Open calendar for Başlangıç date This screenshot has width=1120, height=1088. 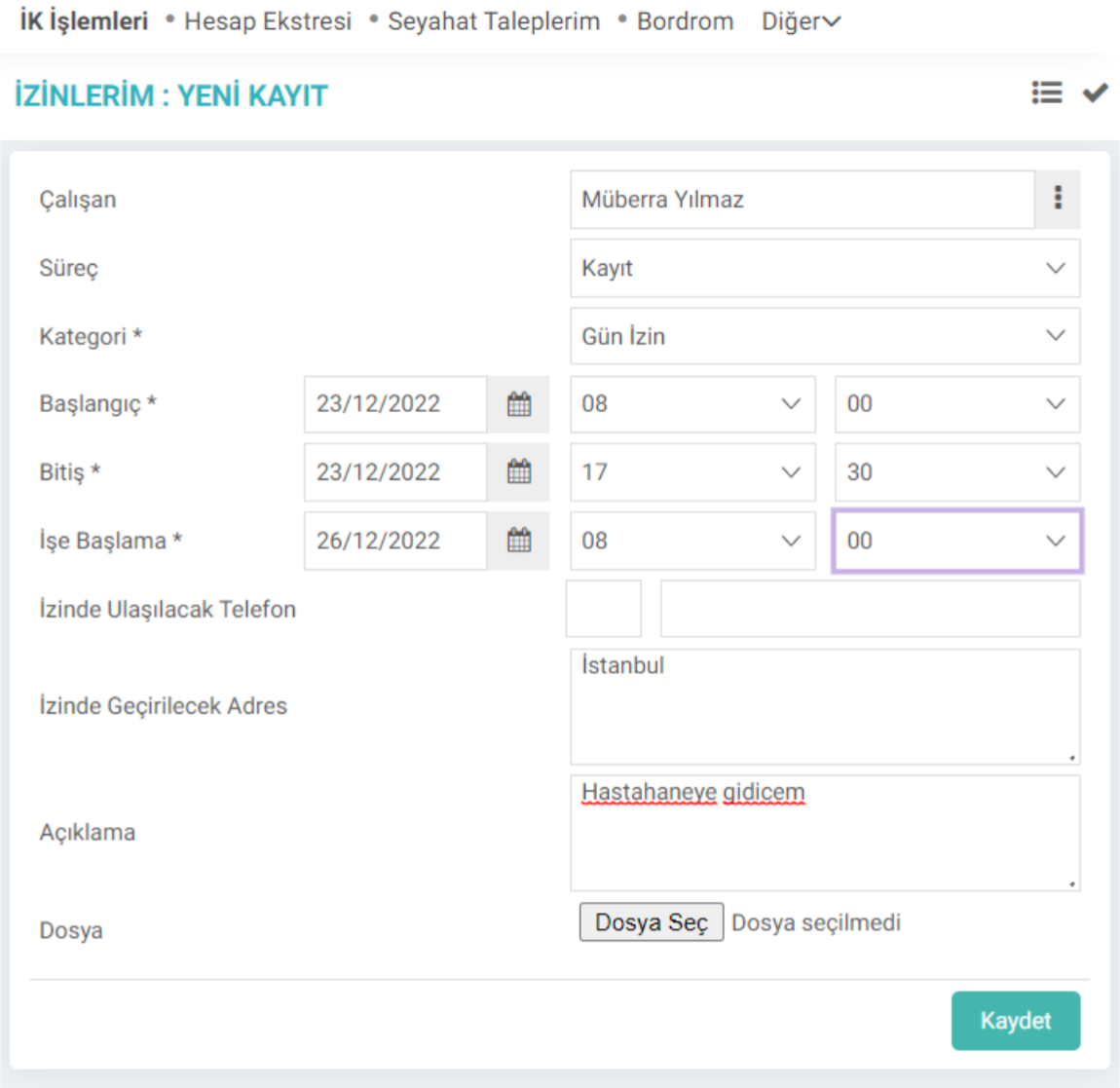(519, 404)
